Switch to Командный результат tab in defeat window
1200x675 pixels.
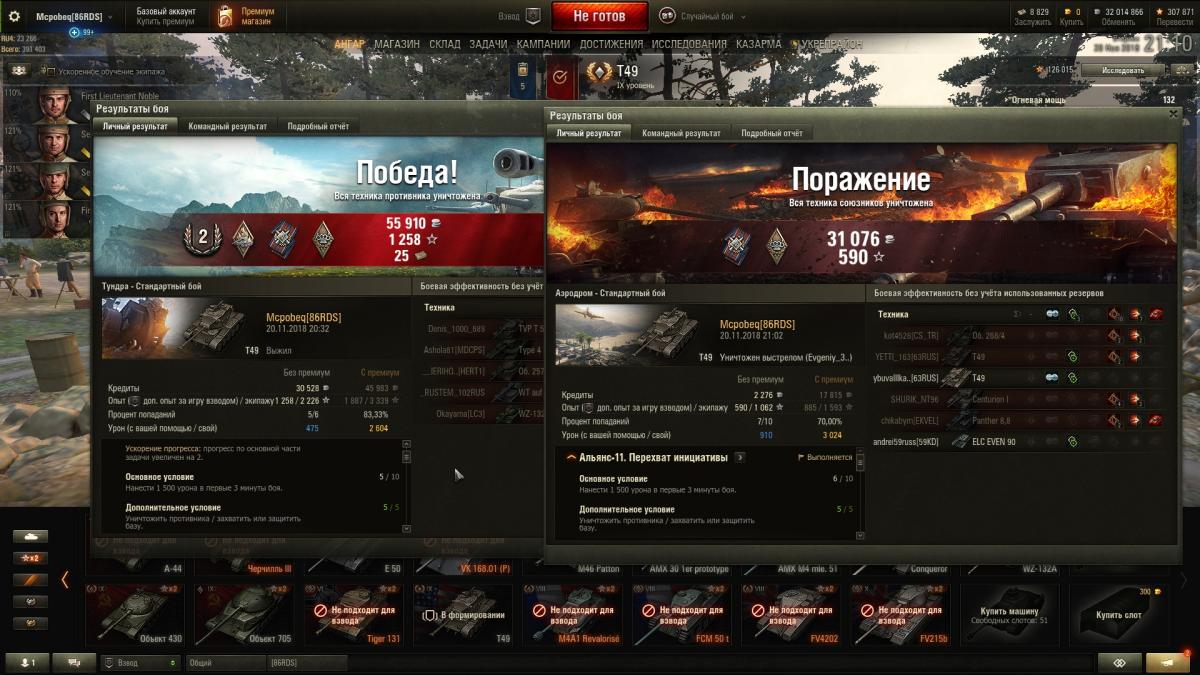(x=681, y=133)
